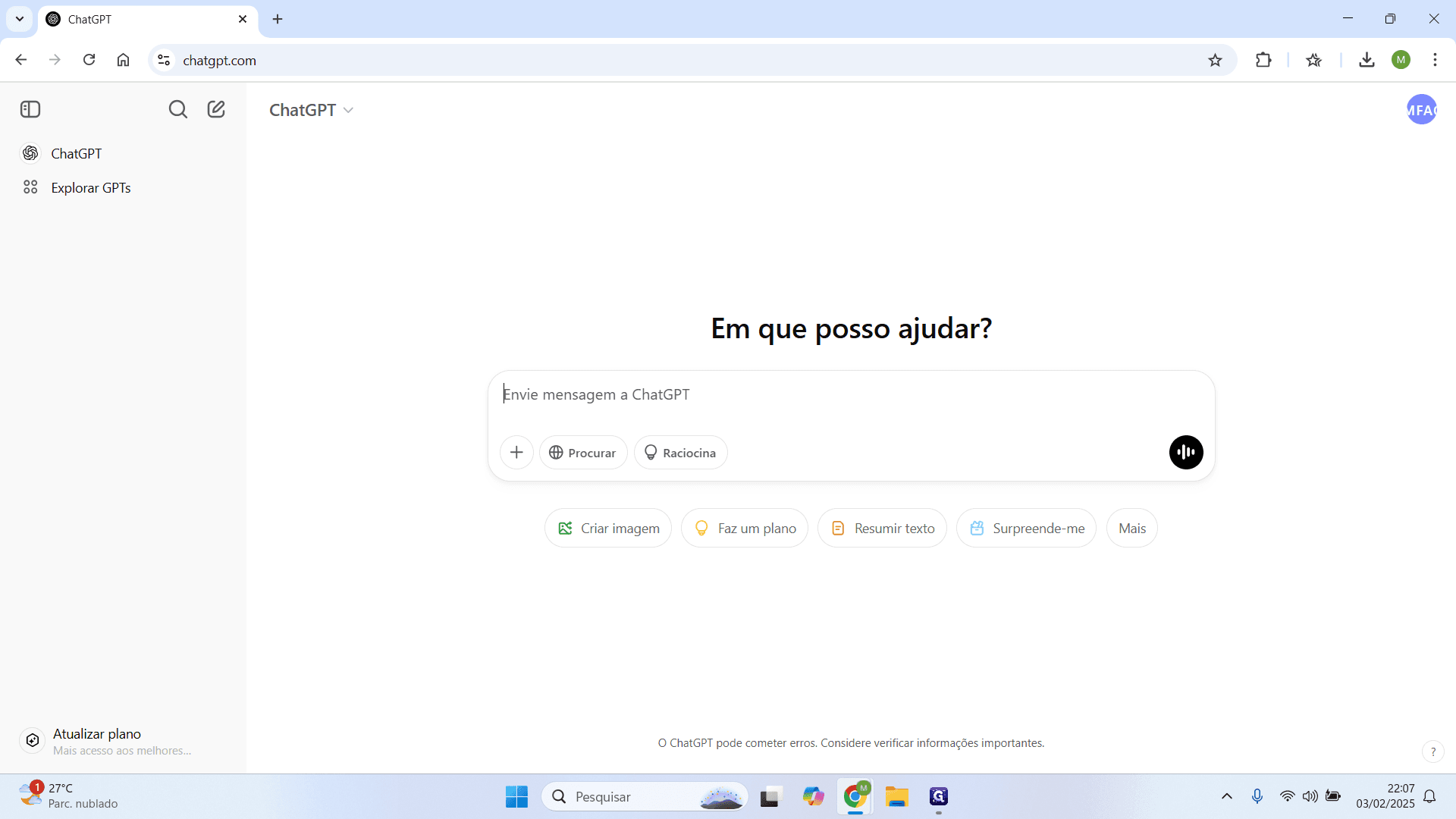Launch Copilot from the taskbar
The width and height of the screenshot is (1456, 819).
[x=813, y=796]
